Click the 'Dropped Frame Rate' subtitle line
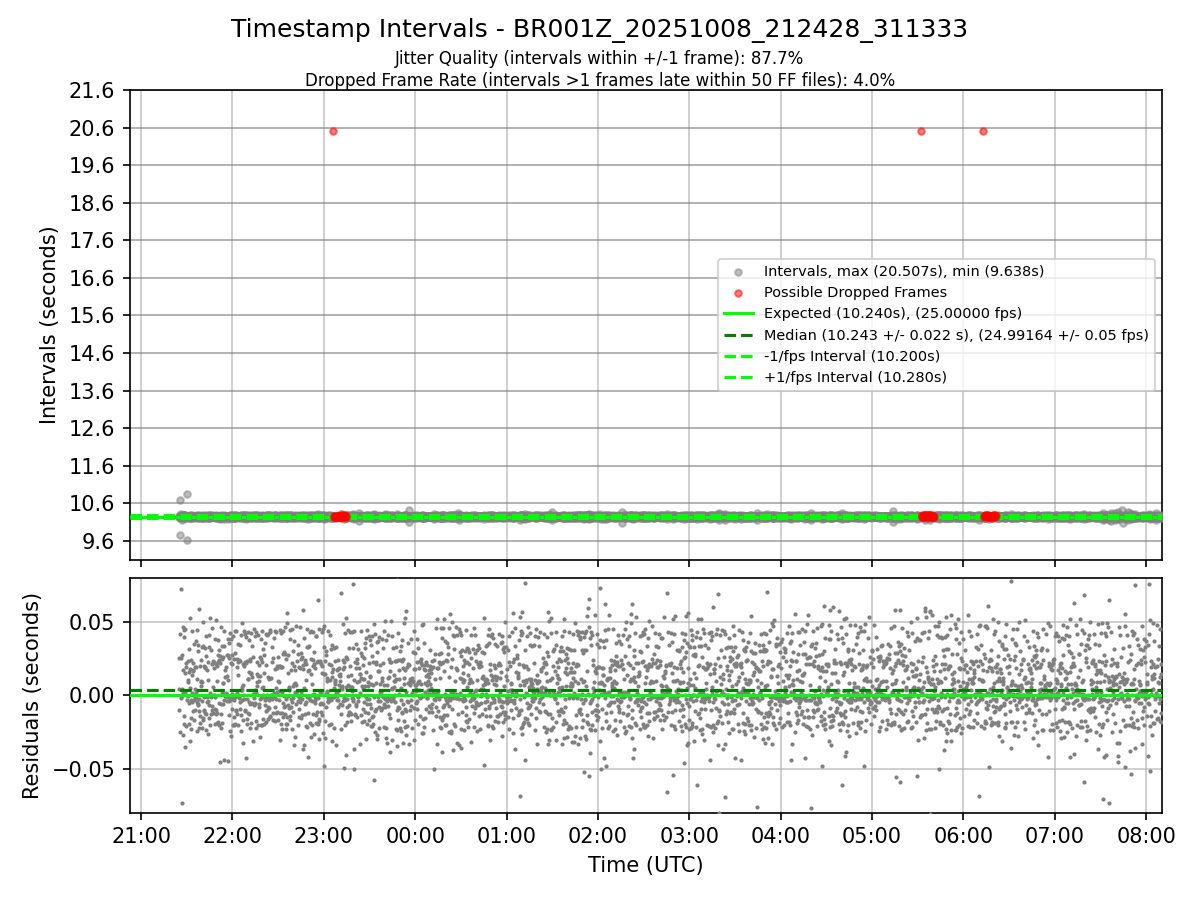Viewport: 1200px width, 900px height. tap(599, 79)
